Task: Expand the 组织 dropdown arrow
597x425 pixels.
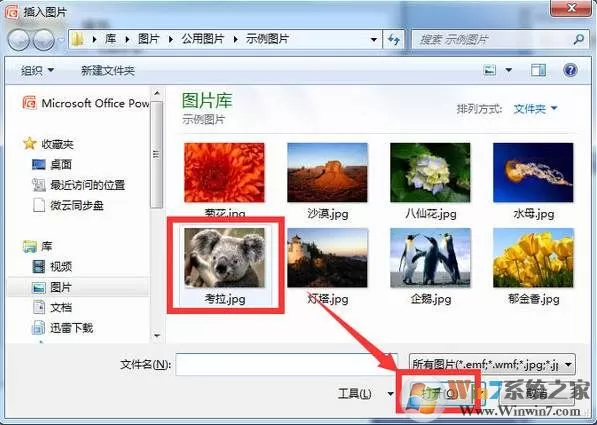Action: coord(51,70)
